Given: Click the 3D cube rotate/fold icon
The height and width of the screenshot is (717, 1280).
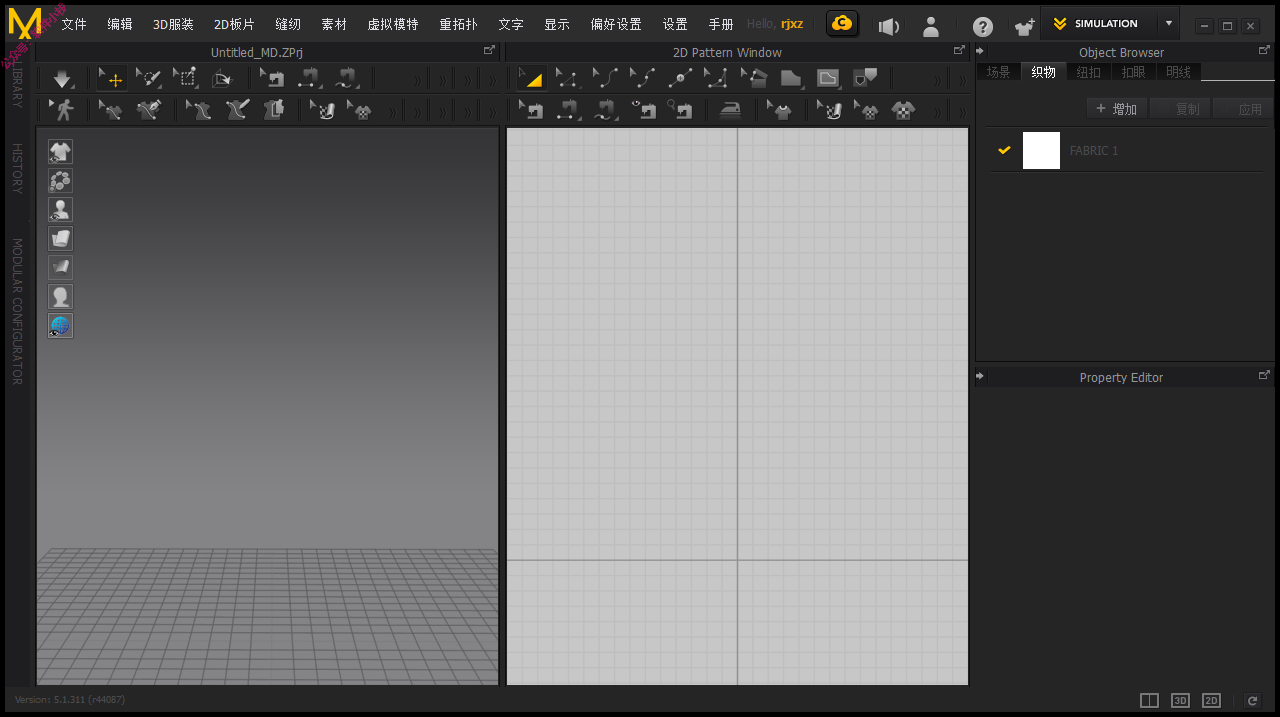Looking at the screenshot, I should pos(222,79).
